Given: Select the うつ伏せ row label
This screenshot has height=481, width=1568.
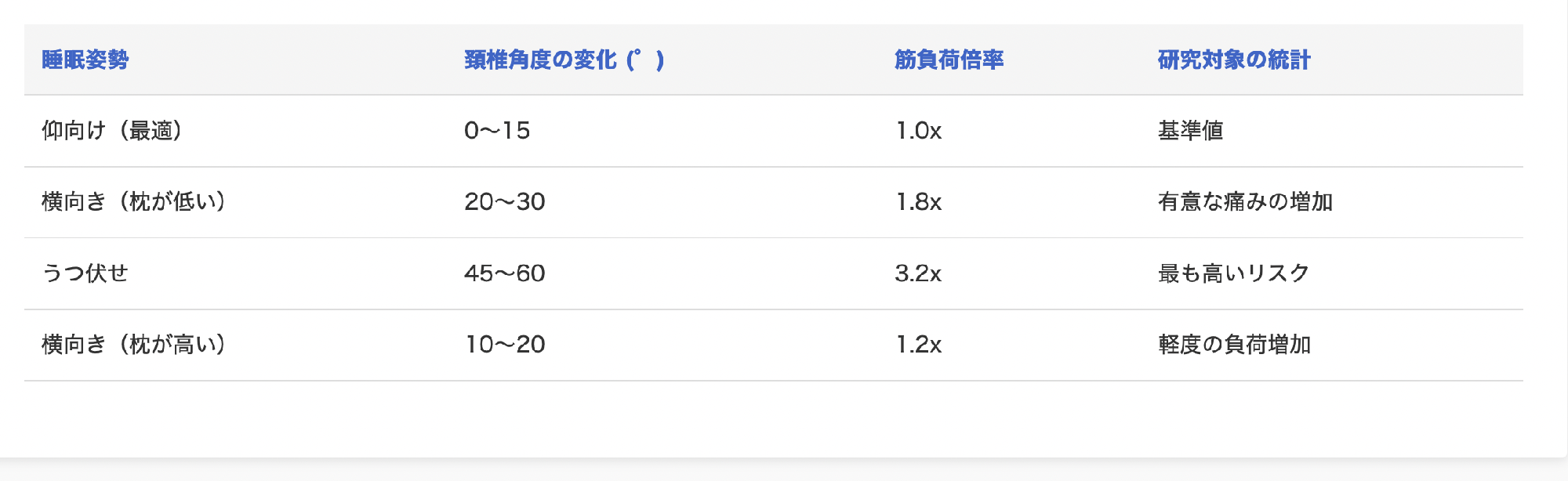Looking at the screenshot, I should [85, 273].
